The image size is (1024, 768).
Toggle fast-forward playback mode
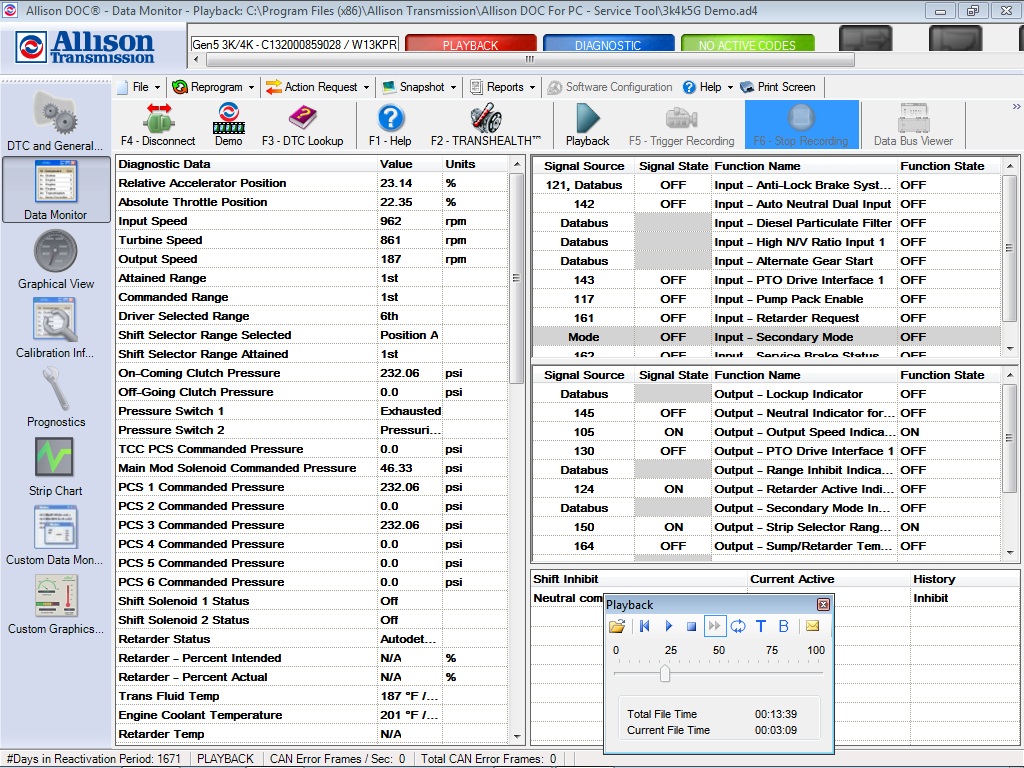click(x=716, y=626)
